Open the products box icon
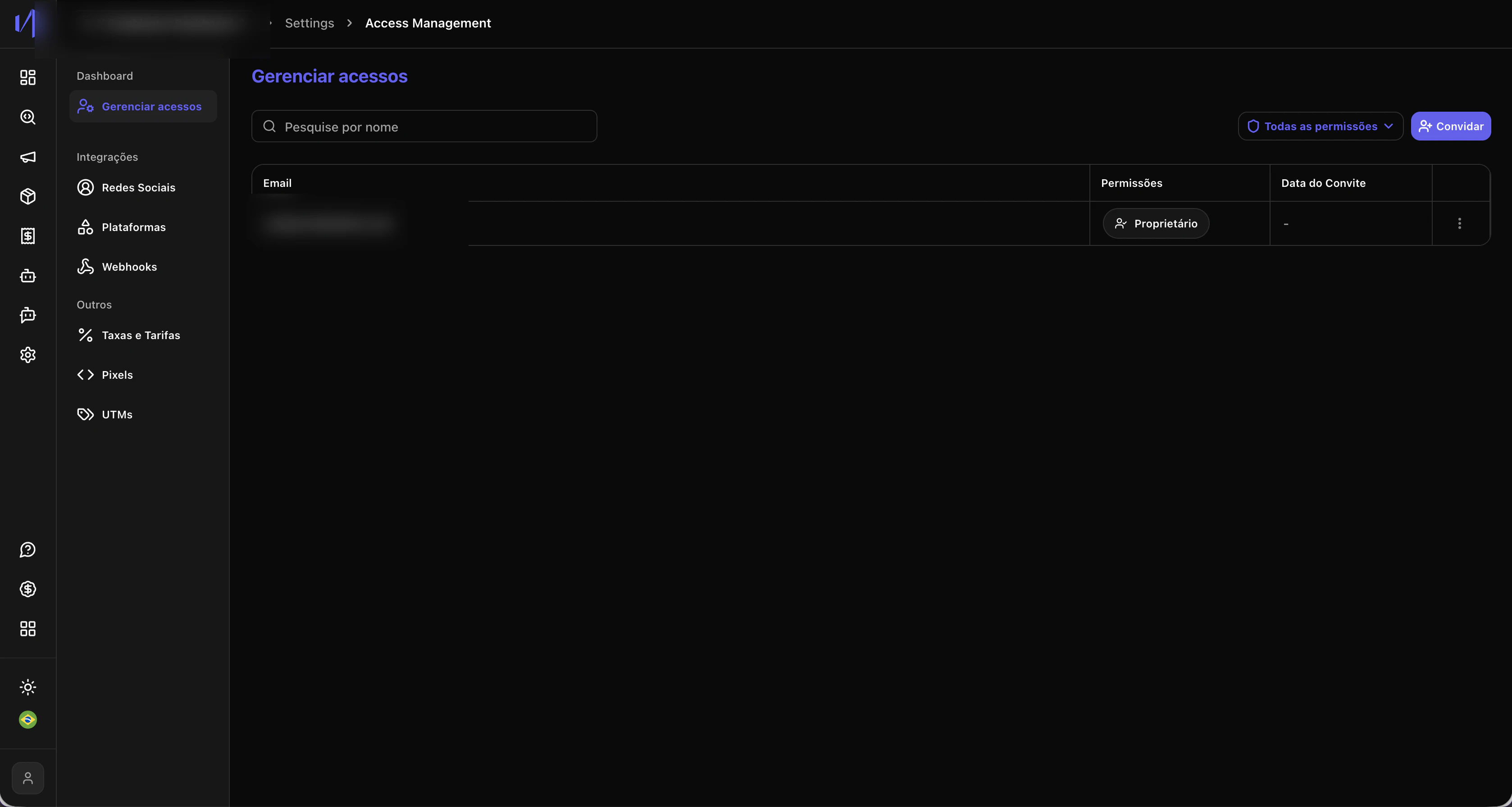This screenshot has height=807, width=1512. (27, 196)
